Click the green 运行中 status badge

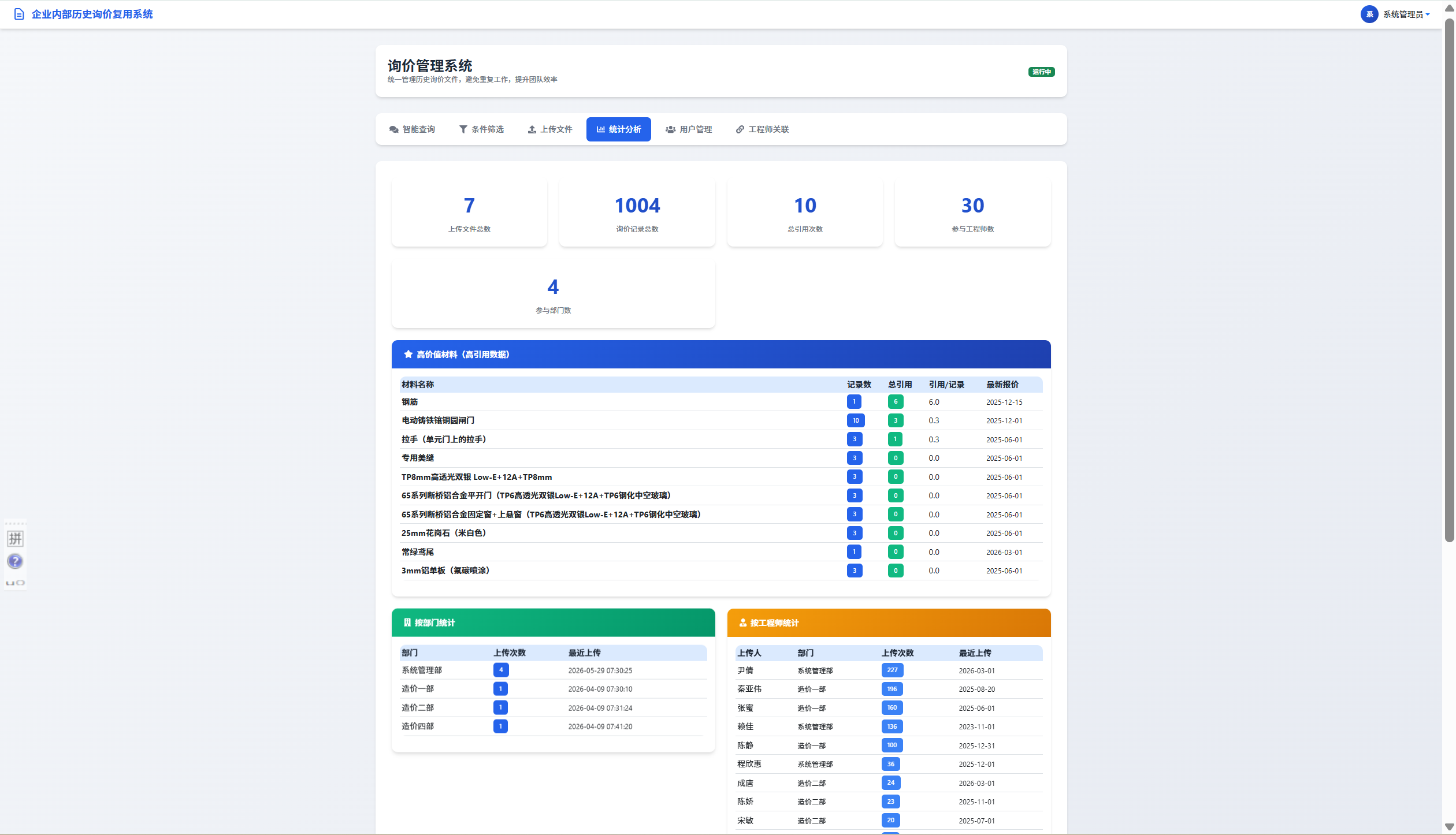pyautogui.click(x=1041, y=72)
